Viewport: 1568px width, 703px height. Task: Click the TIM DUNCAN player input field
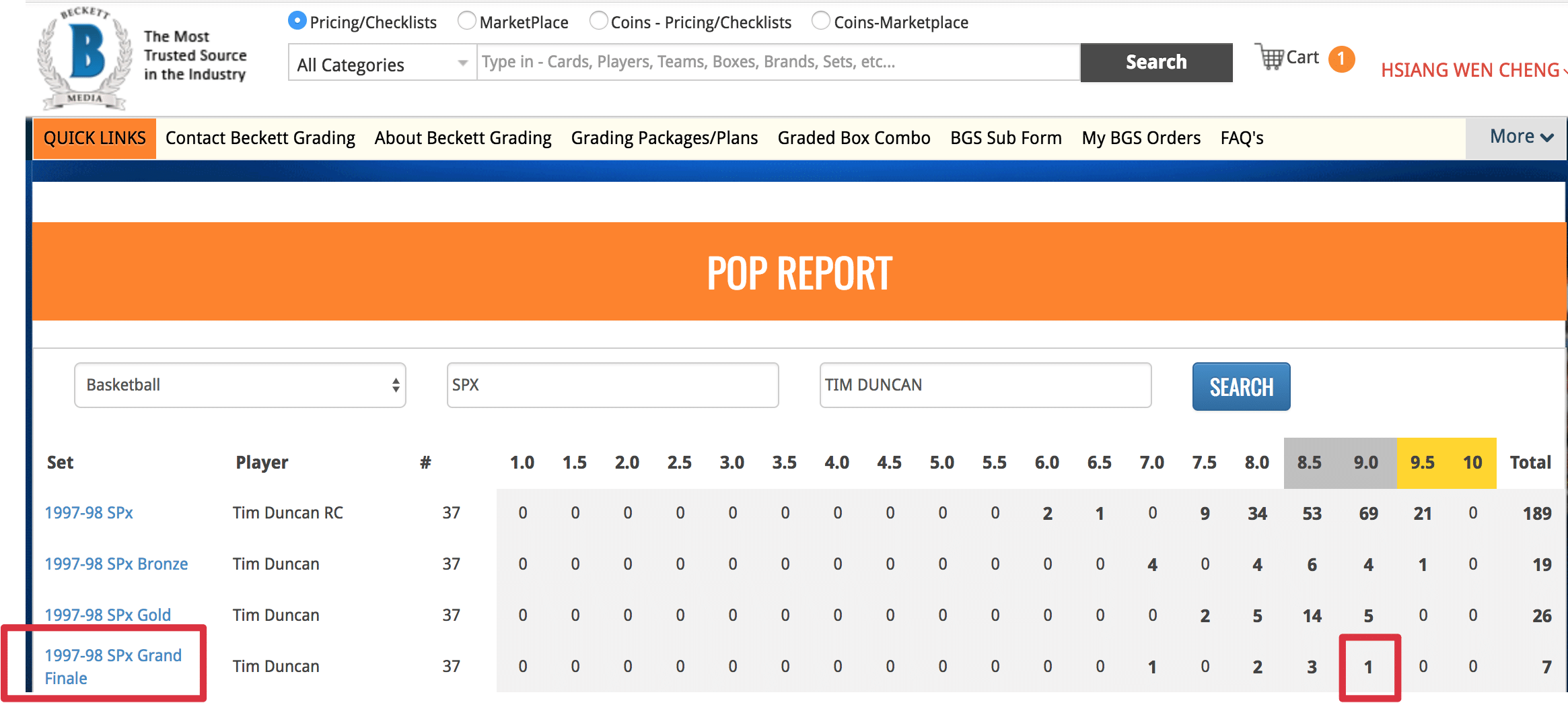click(985, 385)
